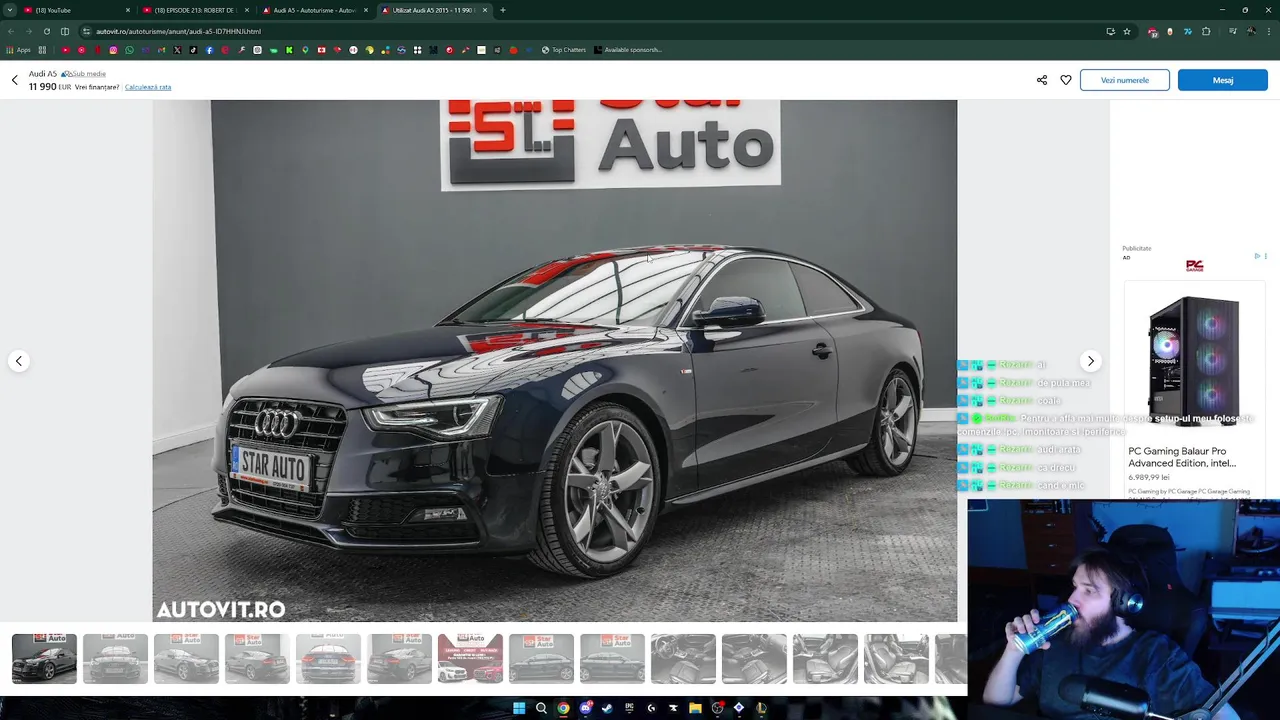This screenshot has width=1280, height=720.
Task: Open Windows taskbar search
Action: [541, 708]
